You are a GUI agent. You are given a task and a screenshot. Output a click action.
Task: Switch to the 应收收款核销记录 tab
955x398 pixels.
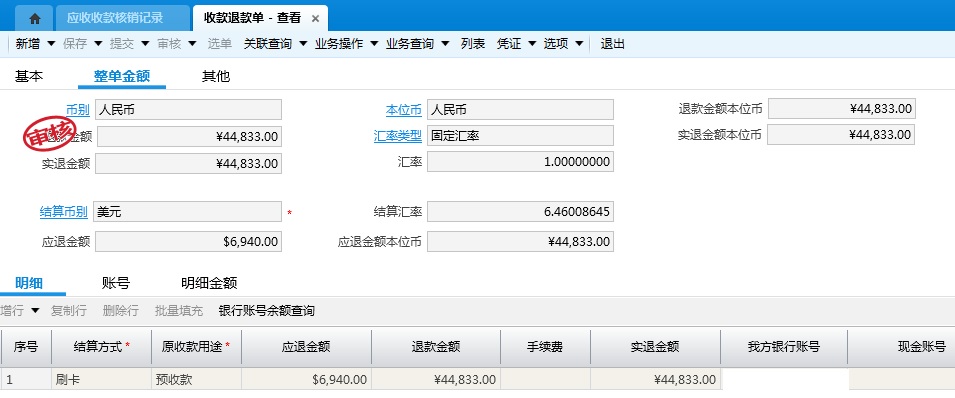[115, 18]
